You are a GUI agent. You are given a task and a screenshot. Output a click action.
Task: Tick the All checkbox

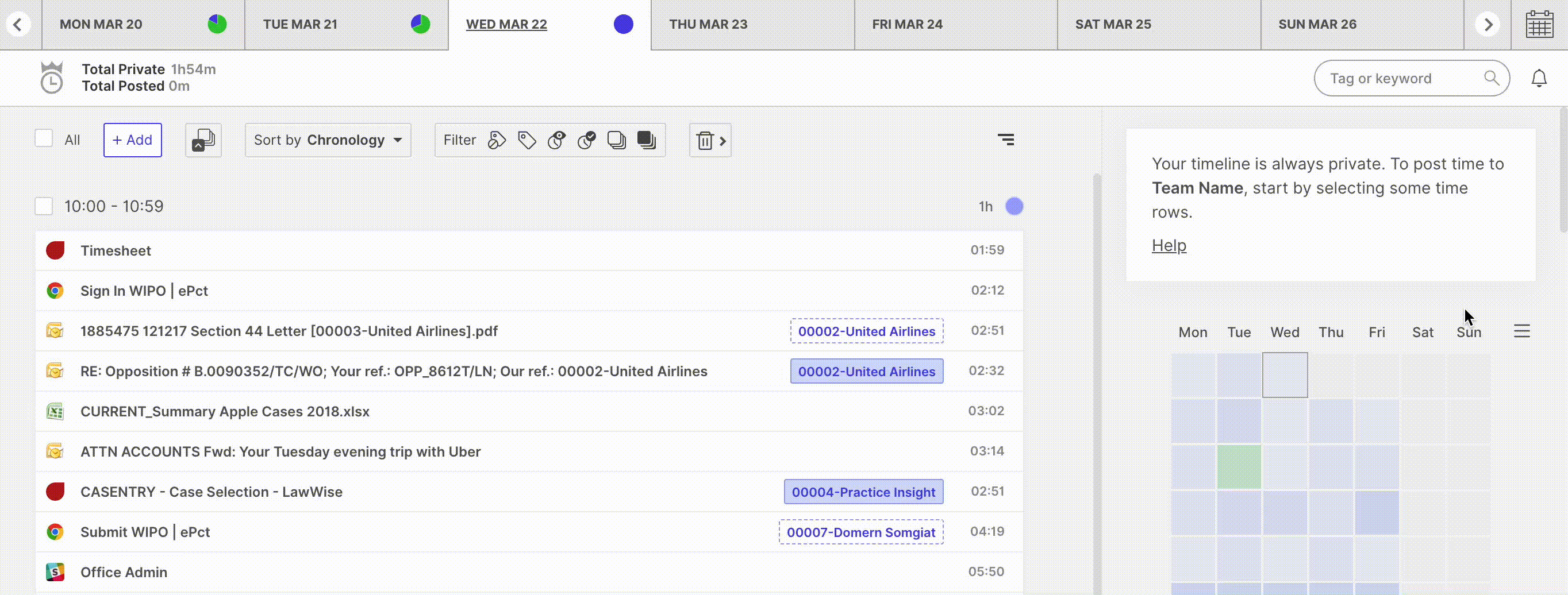(x=44, y=138)
